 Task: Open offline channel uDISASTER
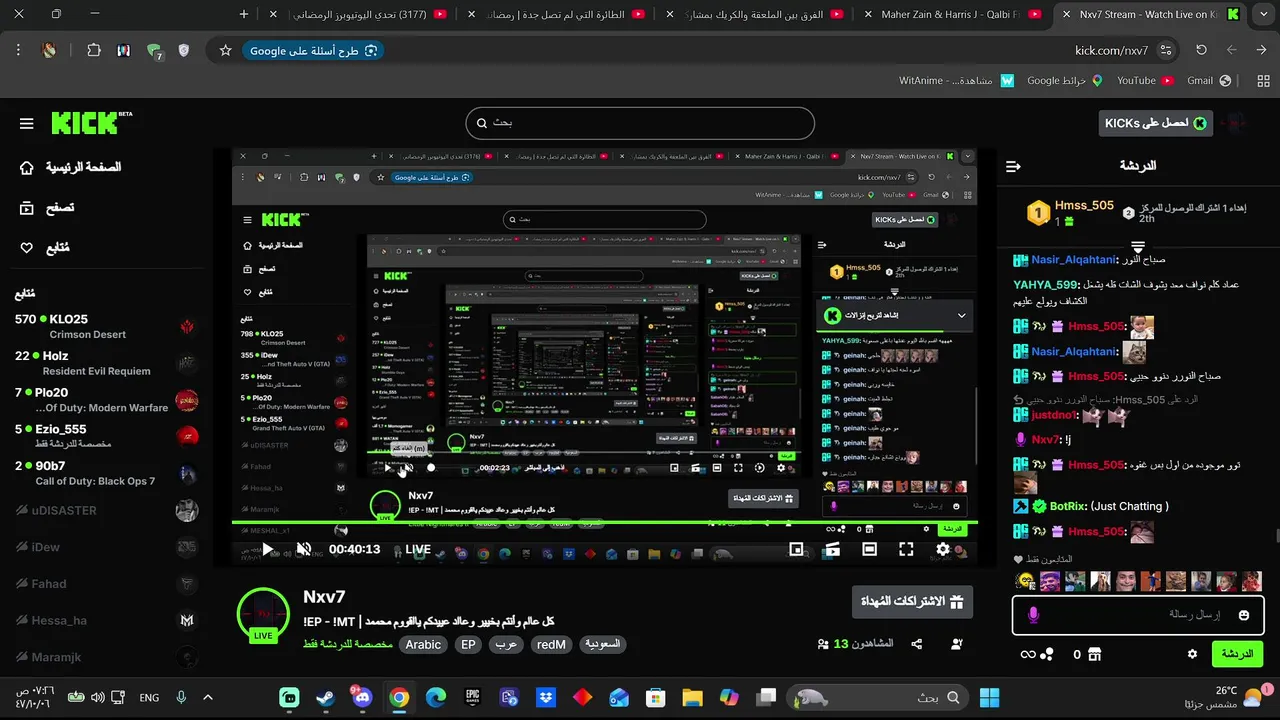[x=107, y=510]
